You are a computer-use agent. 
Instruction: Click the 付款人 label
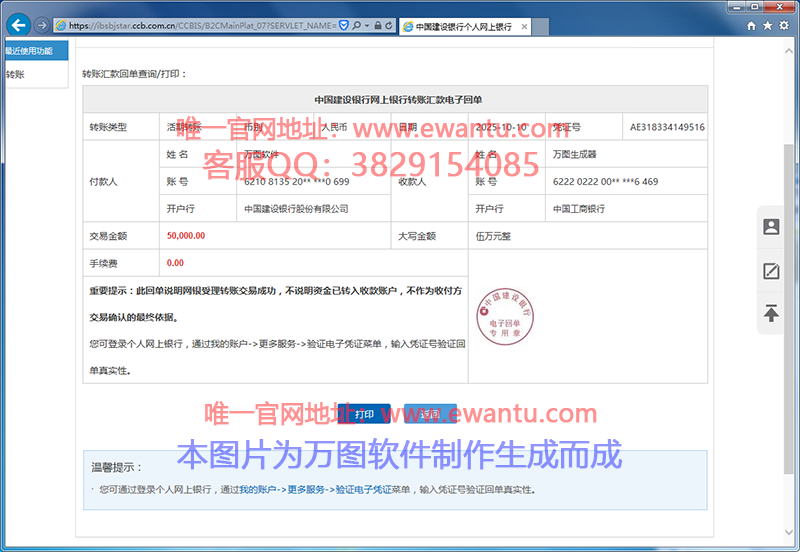pyautogui.click(x=104, y=182)
